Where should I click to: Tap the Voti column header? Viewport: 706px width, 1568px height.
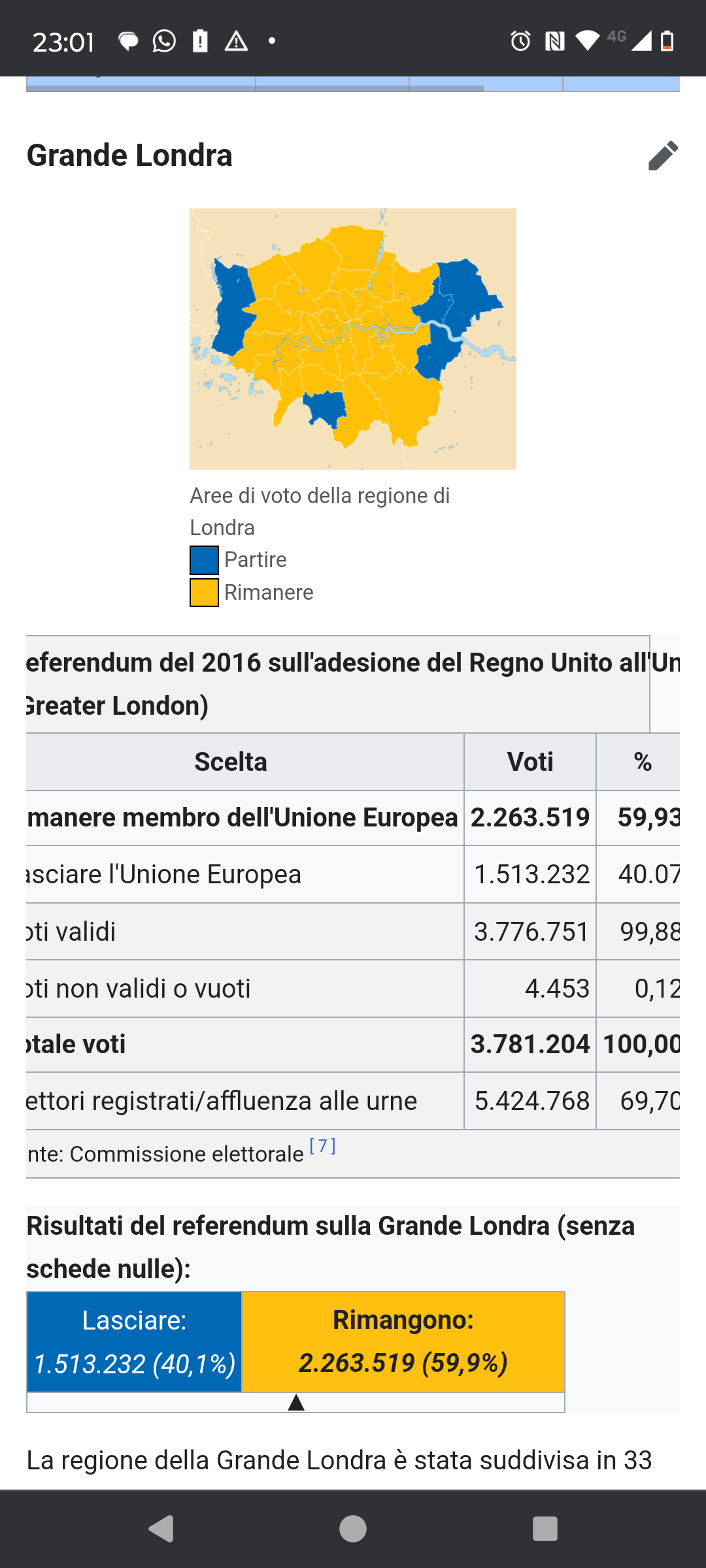tap(530, 762)
